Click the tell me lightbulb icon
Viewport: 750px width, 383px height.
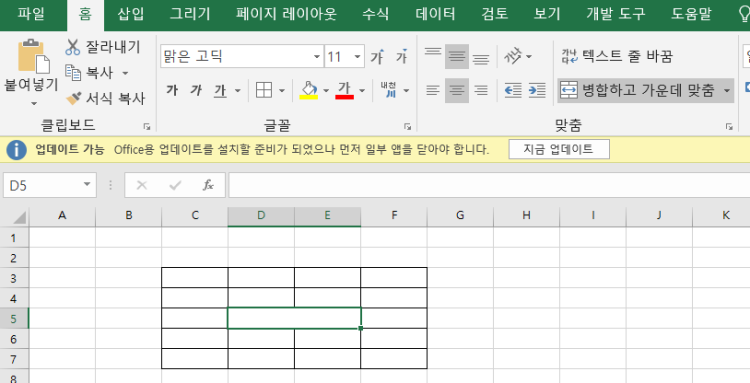point(744,14)
